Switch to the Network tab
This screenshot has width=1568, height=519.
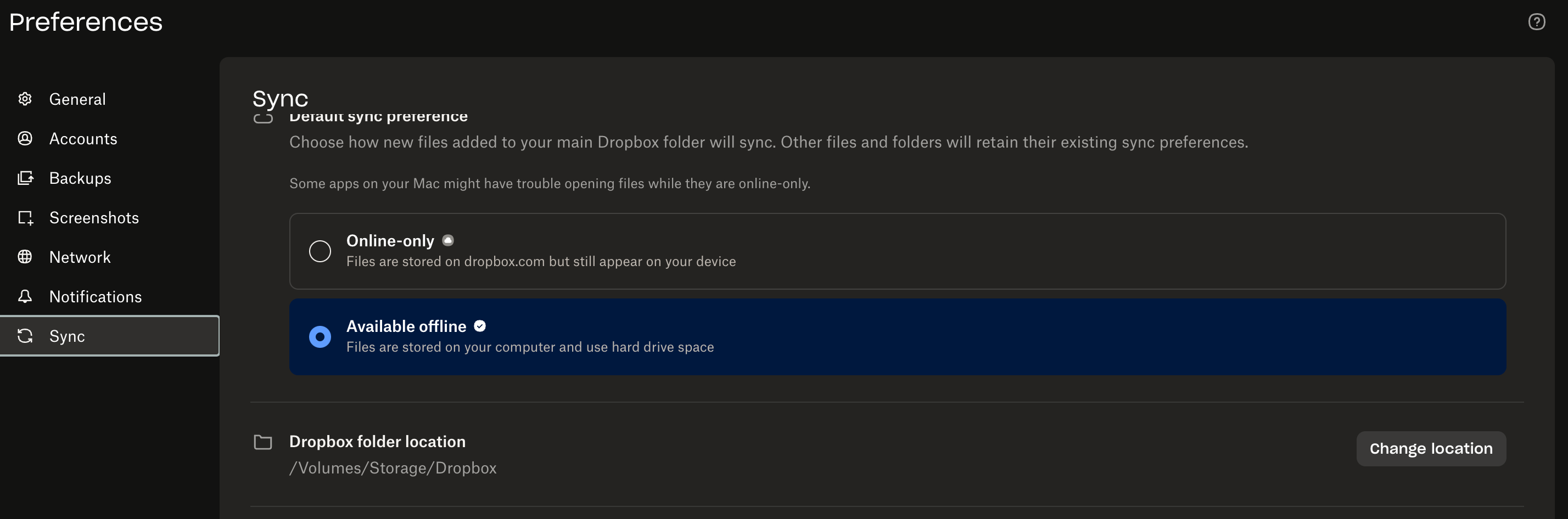80,257
